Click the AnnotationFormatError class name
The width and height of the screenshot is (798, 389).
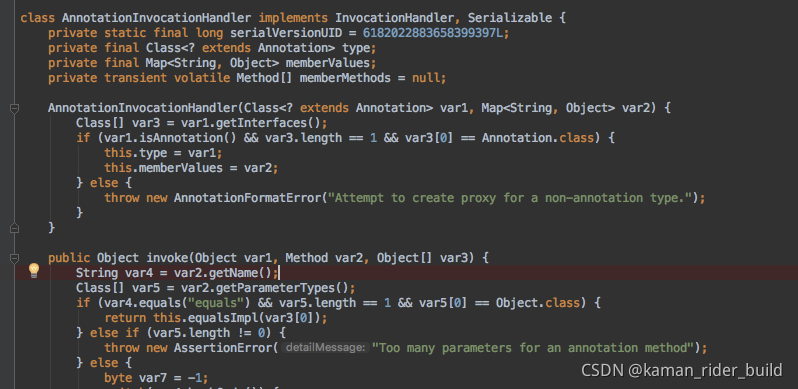coord(248,198)
